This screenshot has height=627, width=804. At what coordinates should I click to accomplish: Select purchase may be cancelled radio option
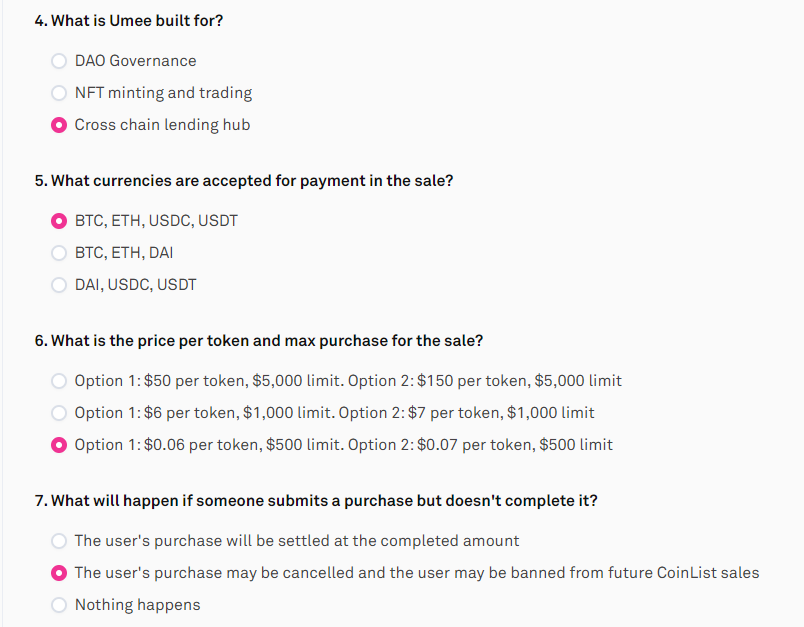tap(59, 573)
